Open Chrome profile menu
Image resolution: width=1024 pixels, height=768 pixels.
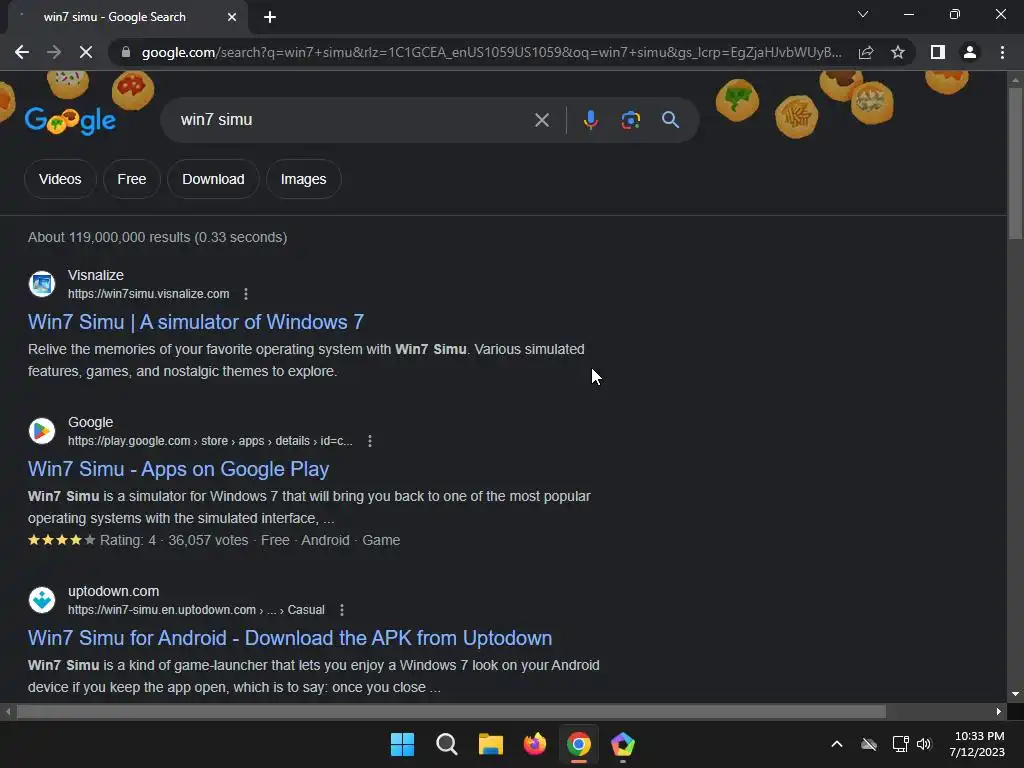click(970, 52)
